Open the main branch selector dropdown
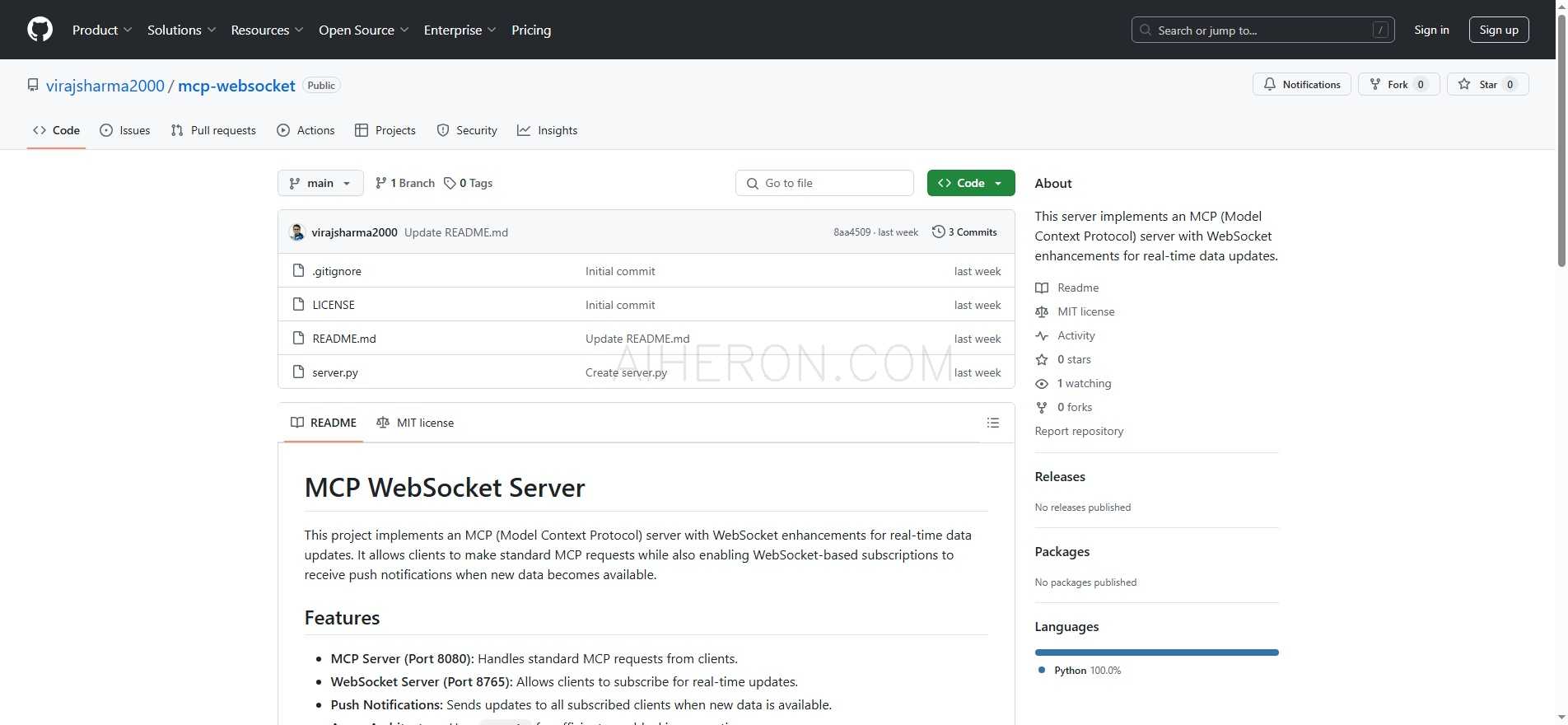This screenshot has height=725, width=1568. 320,183
